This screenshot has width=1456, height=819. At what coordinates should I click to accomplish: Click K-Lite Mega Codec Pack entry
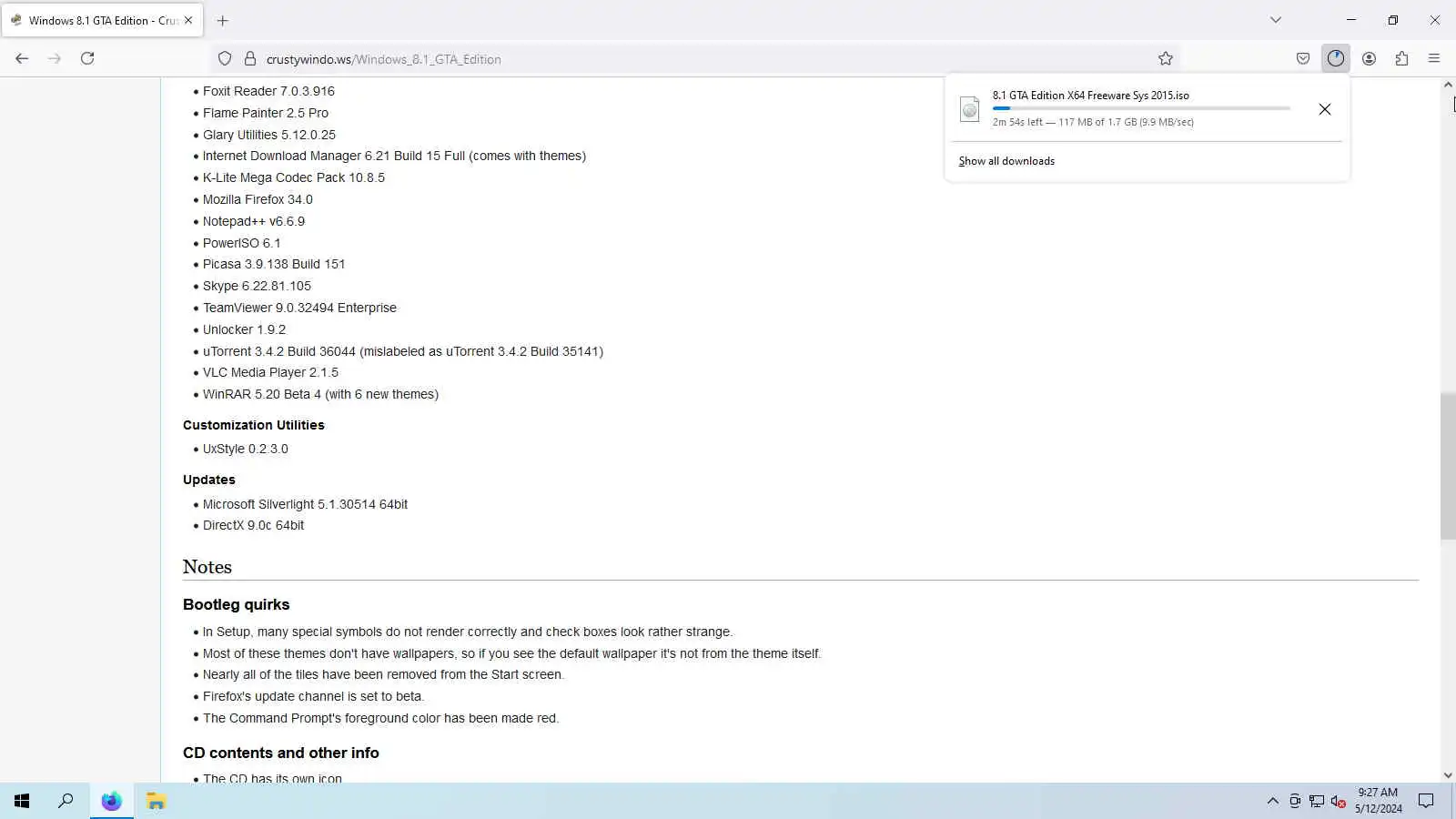pyautogui.click(x=294, y=177)
